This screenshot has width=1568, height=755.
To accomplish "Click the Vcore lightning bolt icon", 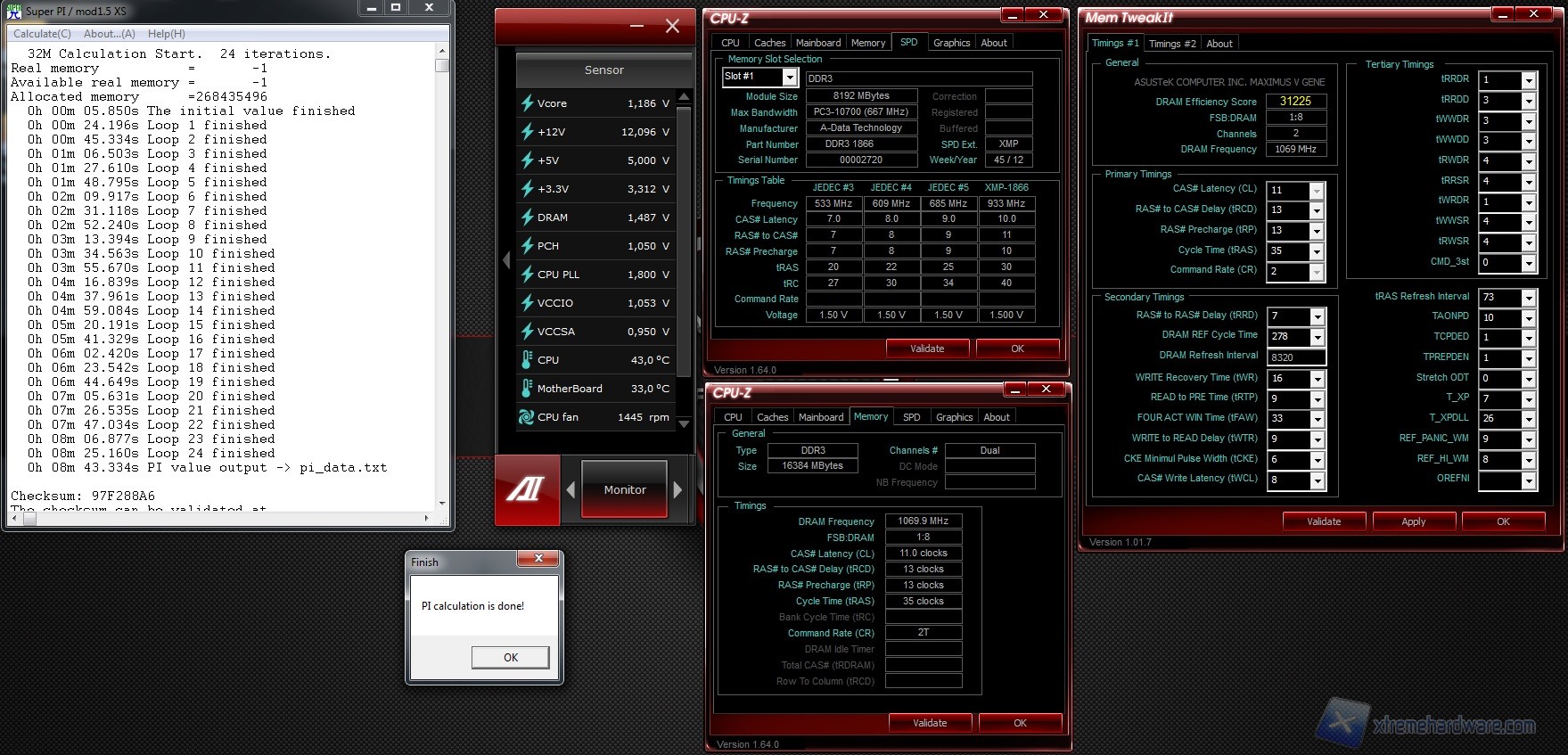I will coord(527,103).
